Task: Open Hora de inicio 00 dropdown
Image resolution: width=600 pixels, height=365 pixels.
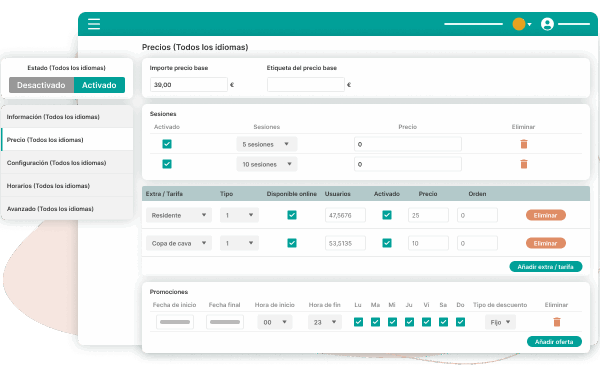Action: (275, 322)
